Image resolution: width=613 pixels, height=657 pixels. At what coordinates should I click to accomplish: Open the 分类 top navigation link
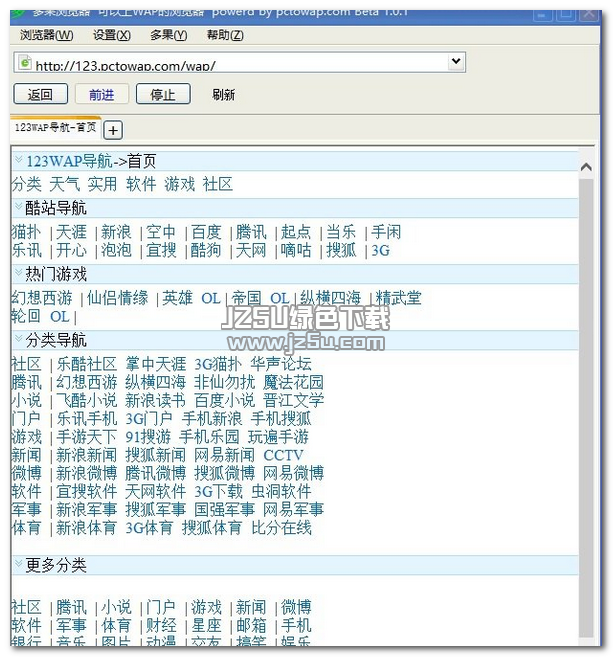tap(26, 184)
